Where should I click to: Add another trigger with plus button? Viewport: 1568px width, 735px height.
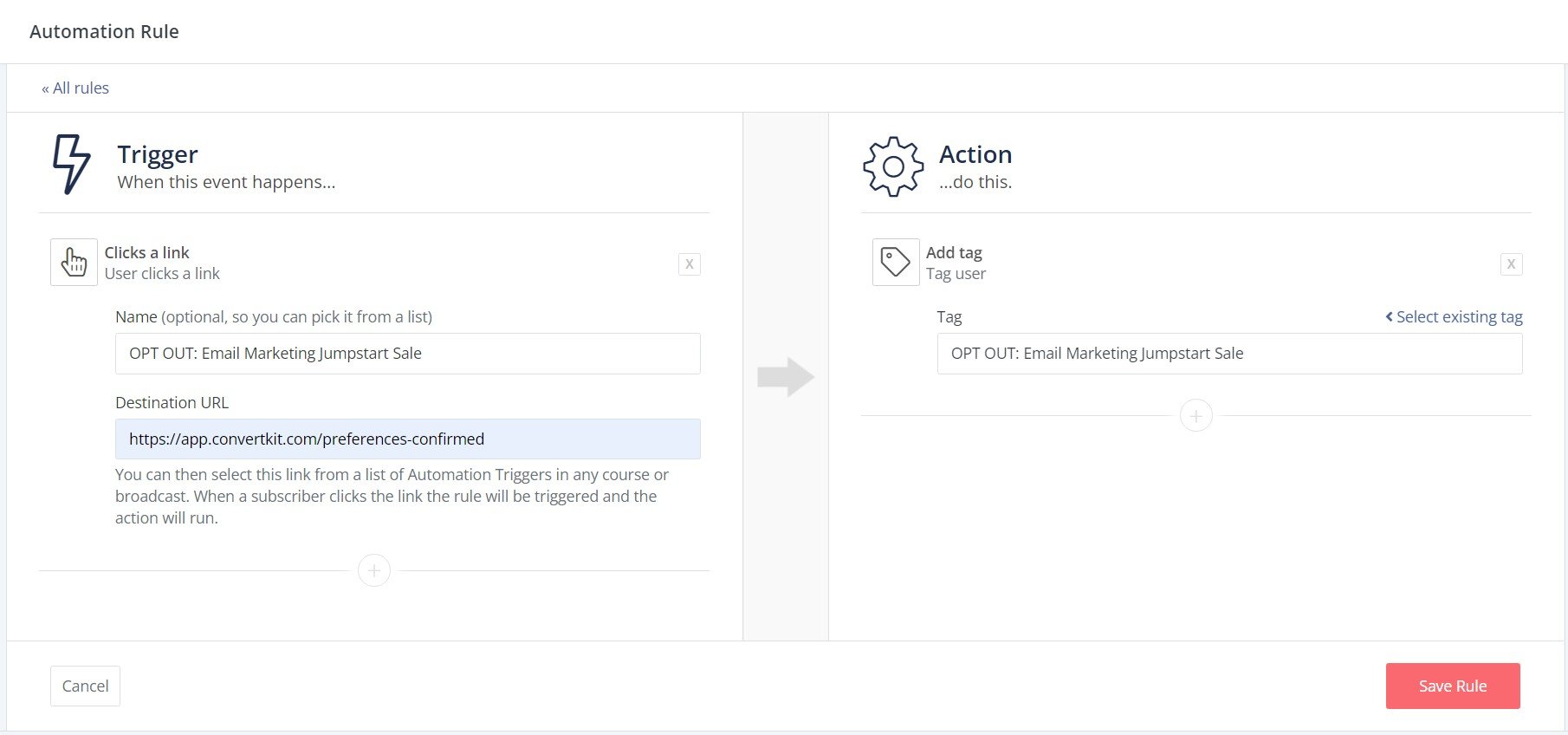(x=374, y=570)
